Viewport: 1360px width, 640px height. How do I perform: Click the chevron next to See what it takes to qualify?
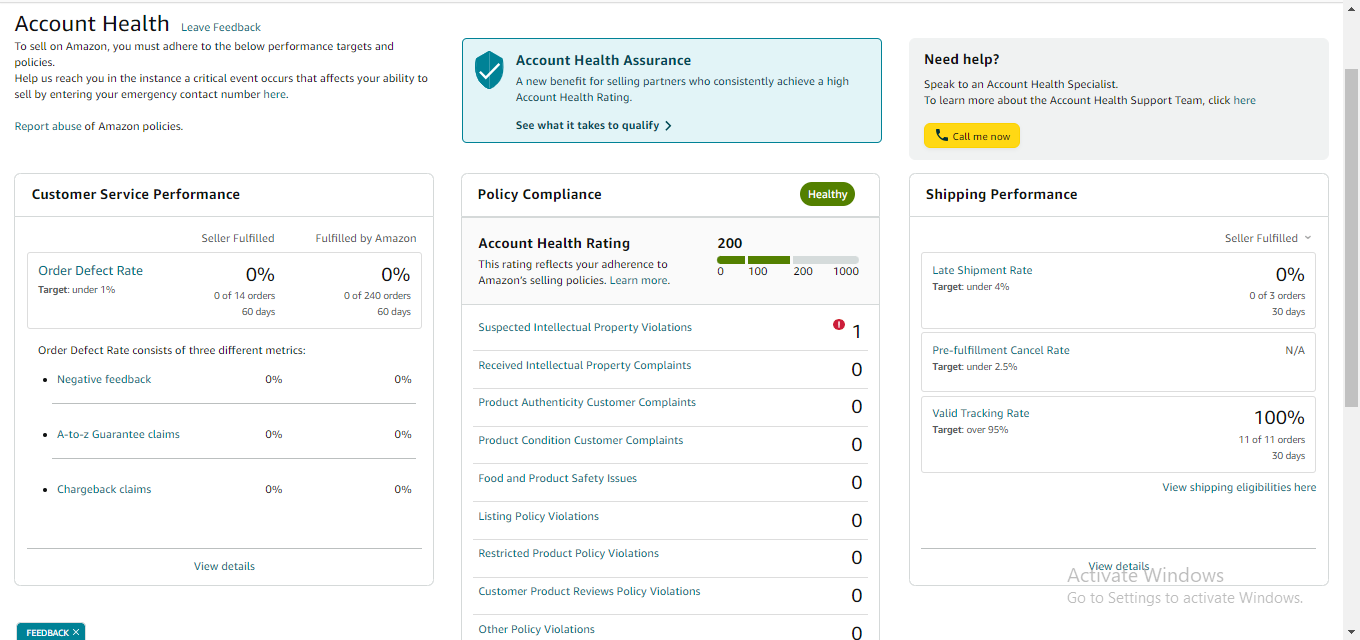point(668,126)
